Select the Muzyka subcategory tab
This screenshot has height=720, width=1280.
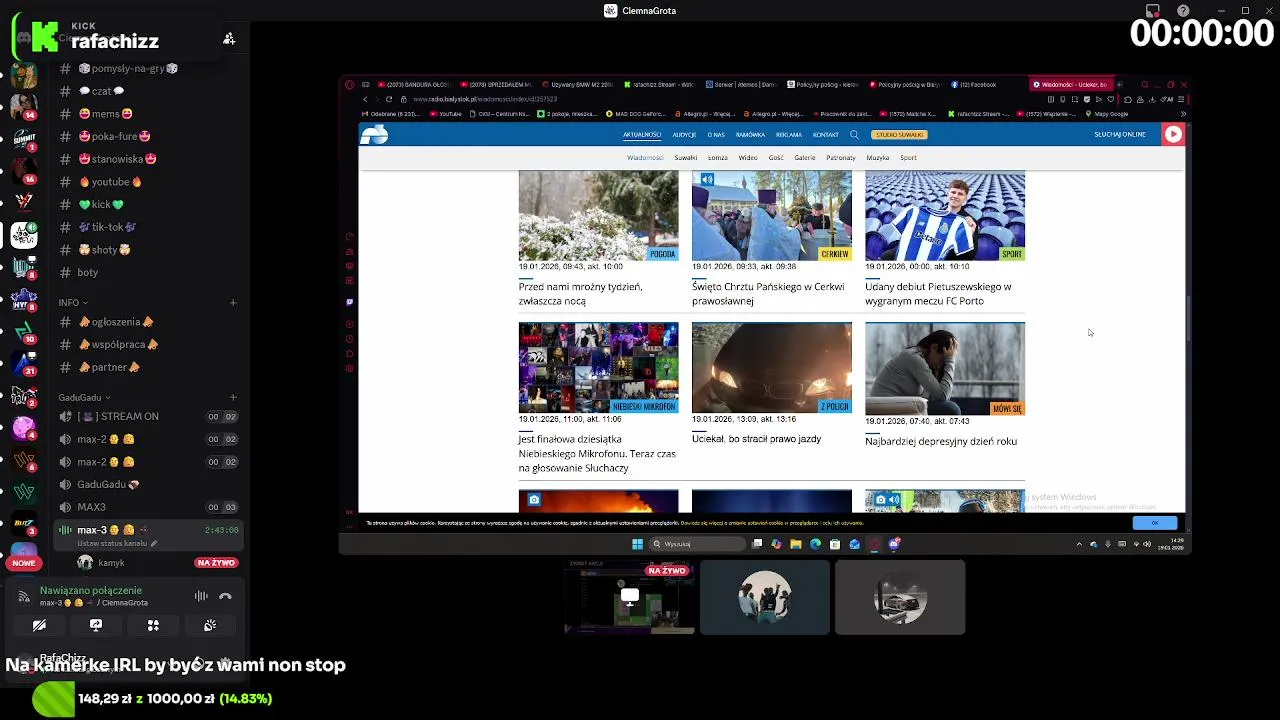click(878, 158)
